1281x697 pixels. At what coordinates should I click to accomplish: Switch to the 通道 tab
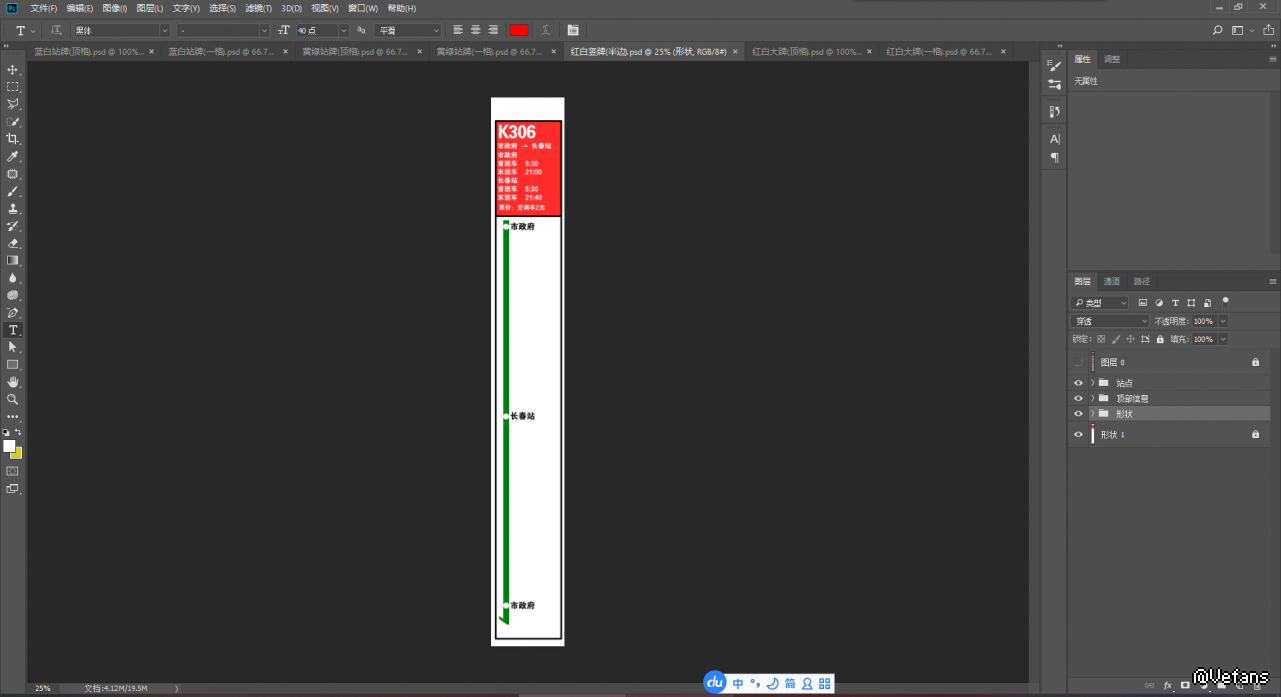1112,282
